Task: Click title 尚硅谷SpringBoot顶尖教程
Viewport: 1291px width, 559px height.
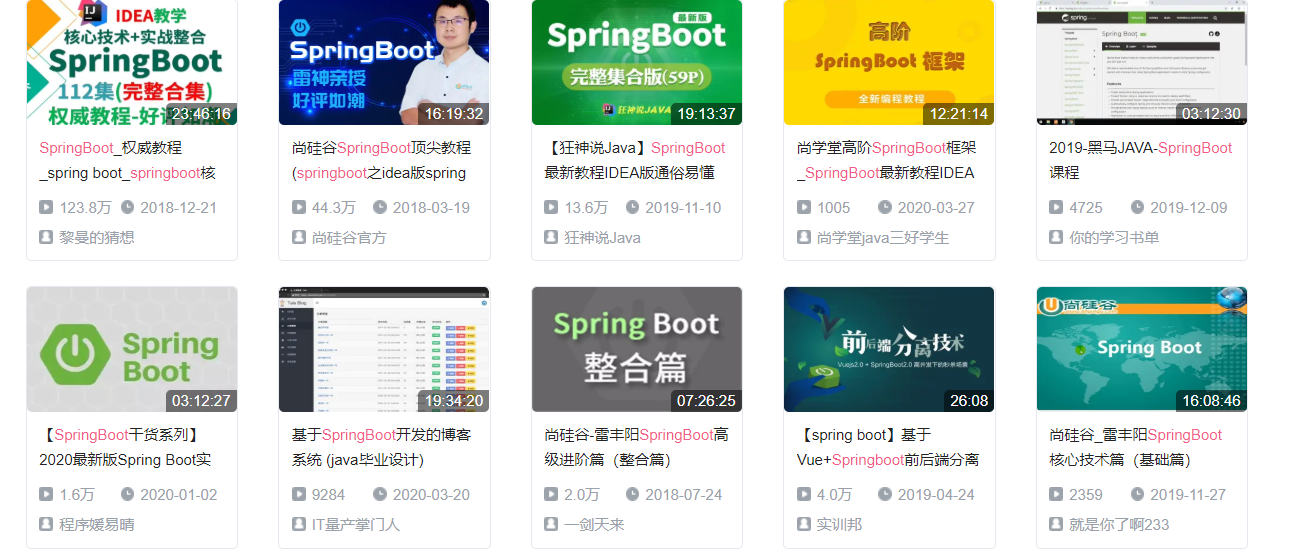Action: coord(381,160)
